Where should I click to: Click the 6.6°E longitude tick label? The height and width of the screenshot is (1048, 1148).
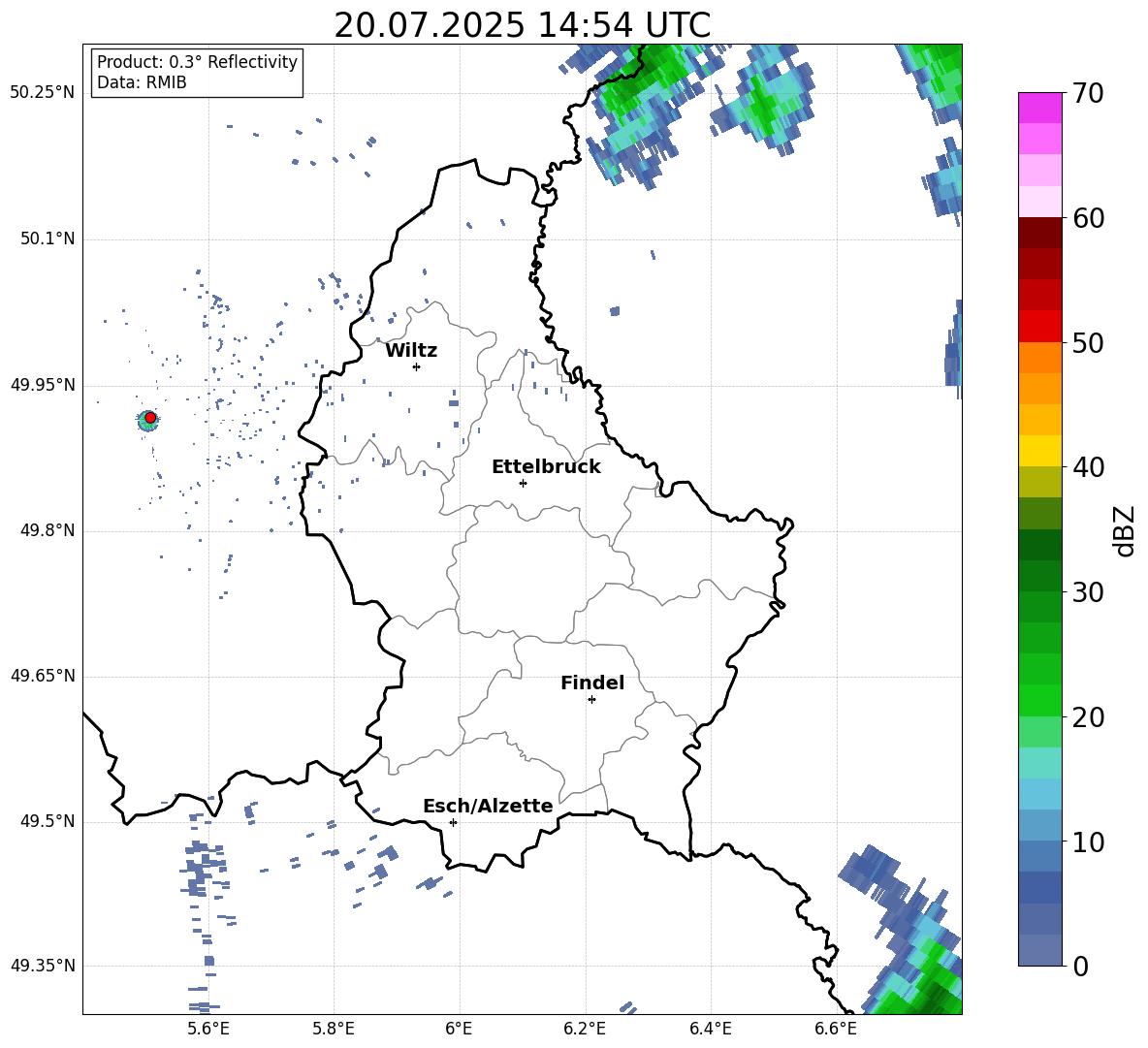tap(836, 1029)
